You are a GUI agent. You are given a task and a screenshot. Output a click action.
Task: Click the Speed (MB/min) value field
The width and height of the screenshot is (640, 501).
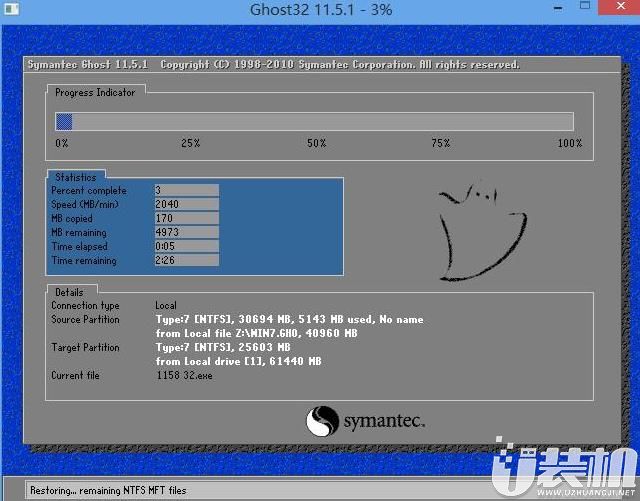(x=186, y=204)
